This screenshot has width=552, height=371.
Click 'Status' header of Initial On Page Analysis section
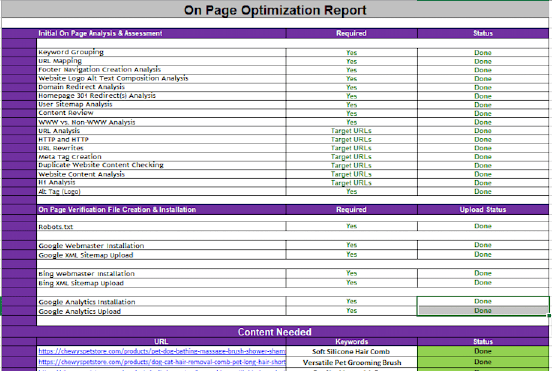(x=483, y=33)
